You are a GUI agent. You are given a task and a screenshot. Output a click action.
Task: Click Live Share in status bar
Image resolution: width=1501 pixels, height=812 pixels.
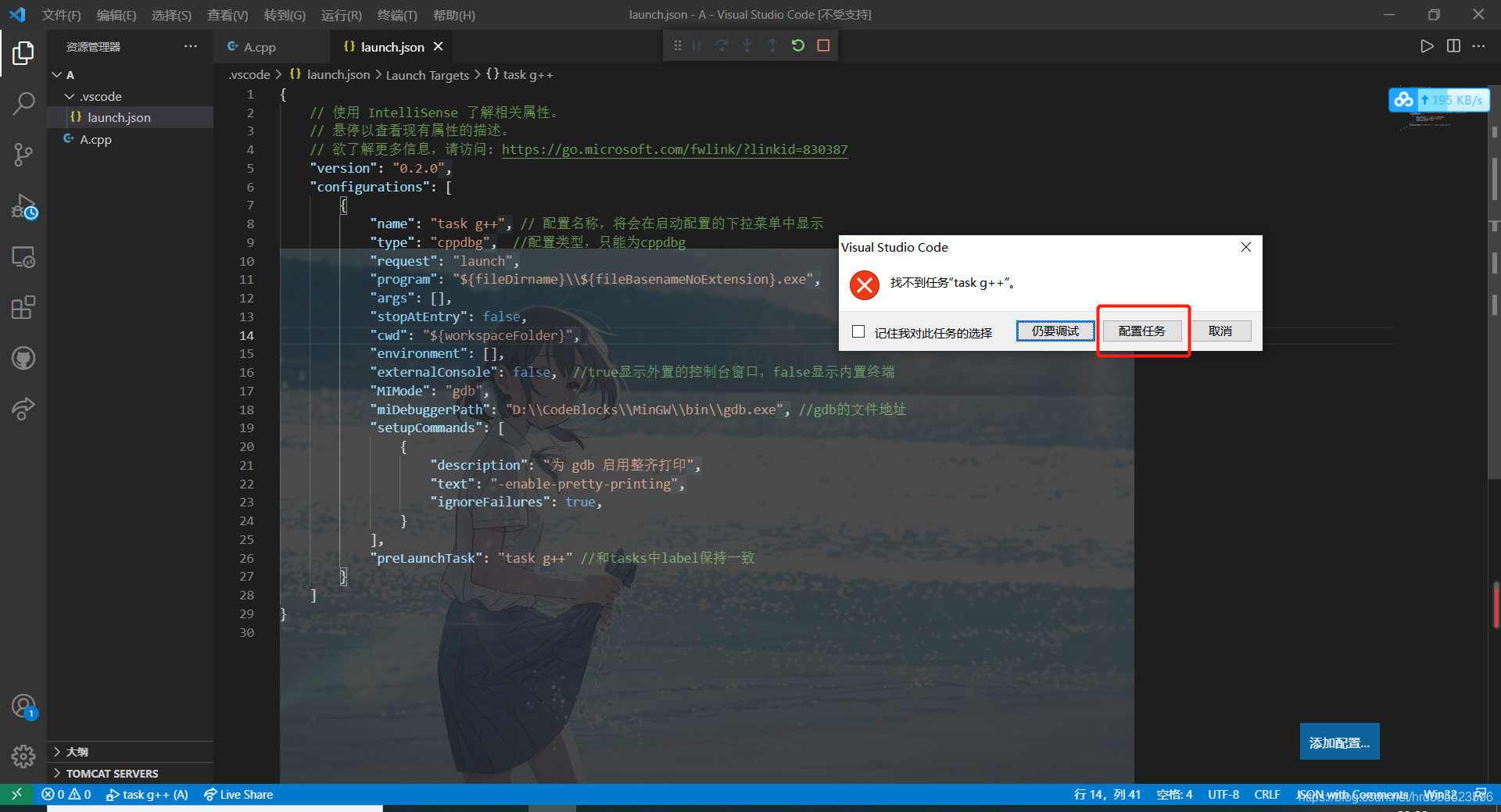[238, 794]
